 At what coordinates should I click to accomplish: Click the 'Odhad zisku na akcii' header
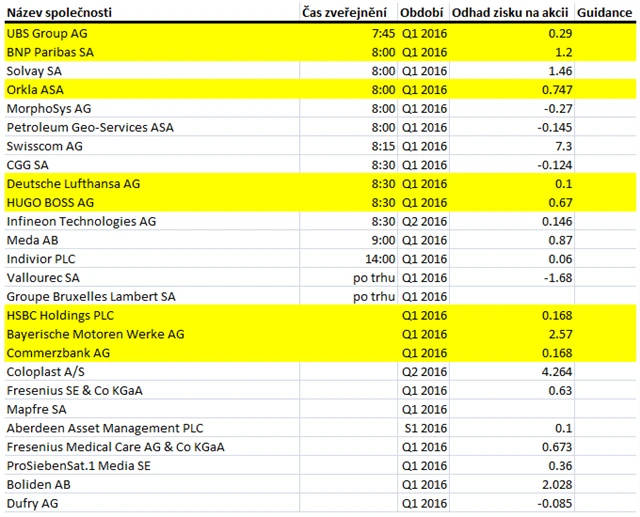[510, 13]
